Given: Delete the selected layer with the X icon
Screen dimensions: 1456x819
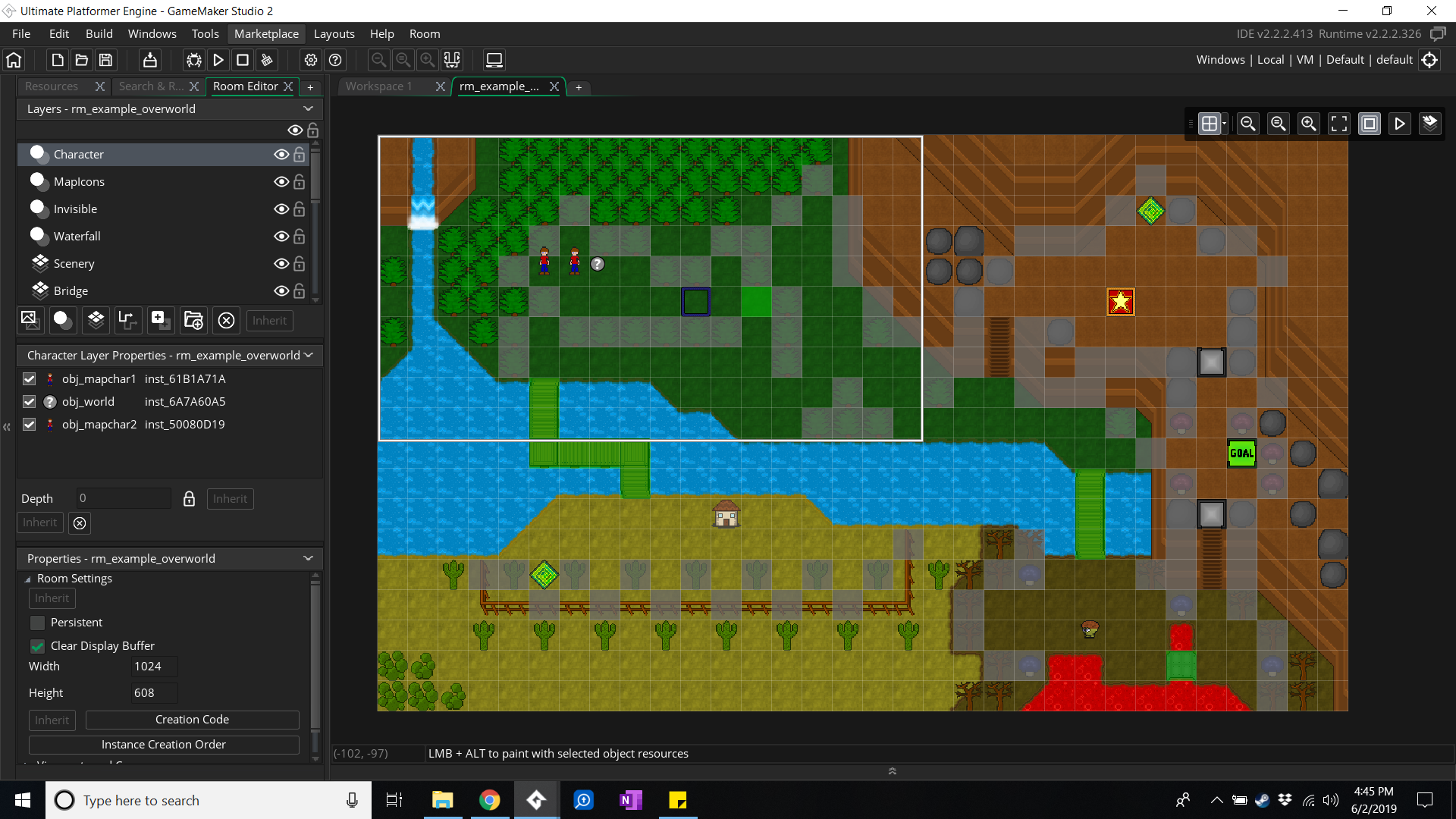Looking at the screenshot, I should pos(226,320).
